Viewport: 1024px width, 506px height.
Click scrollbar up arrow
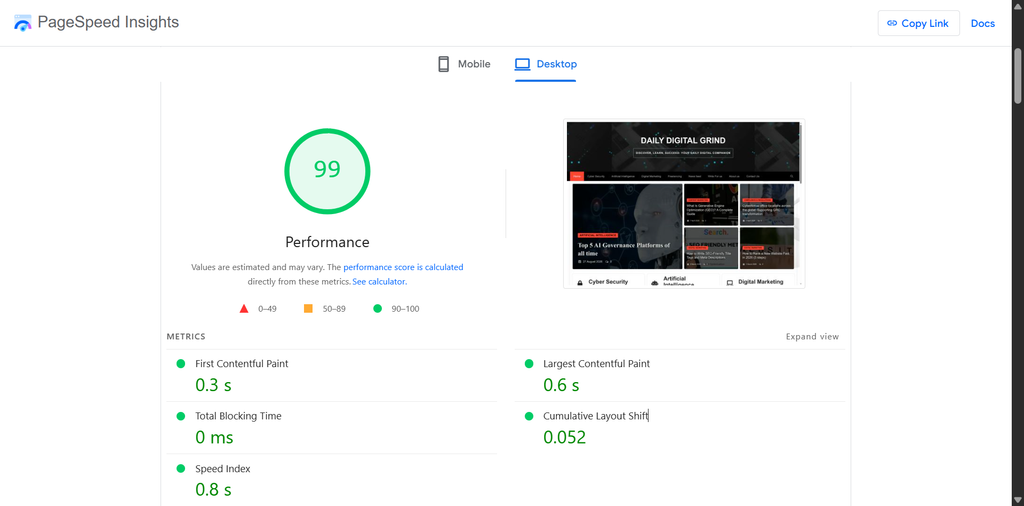click(1017, 5)
